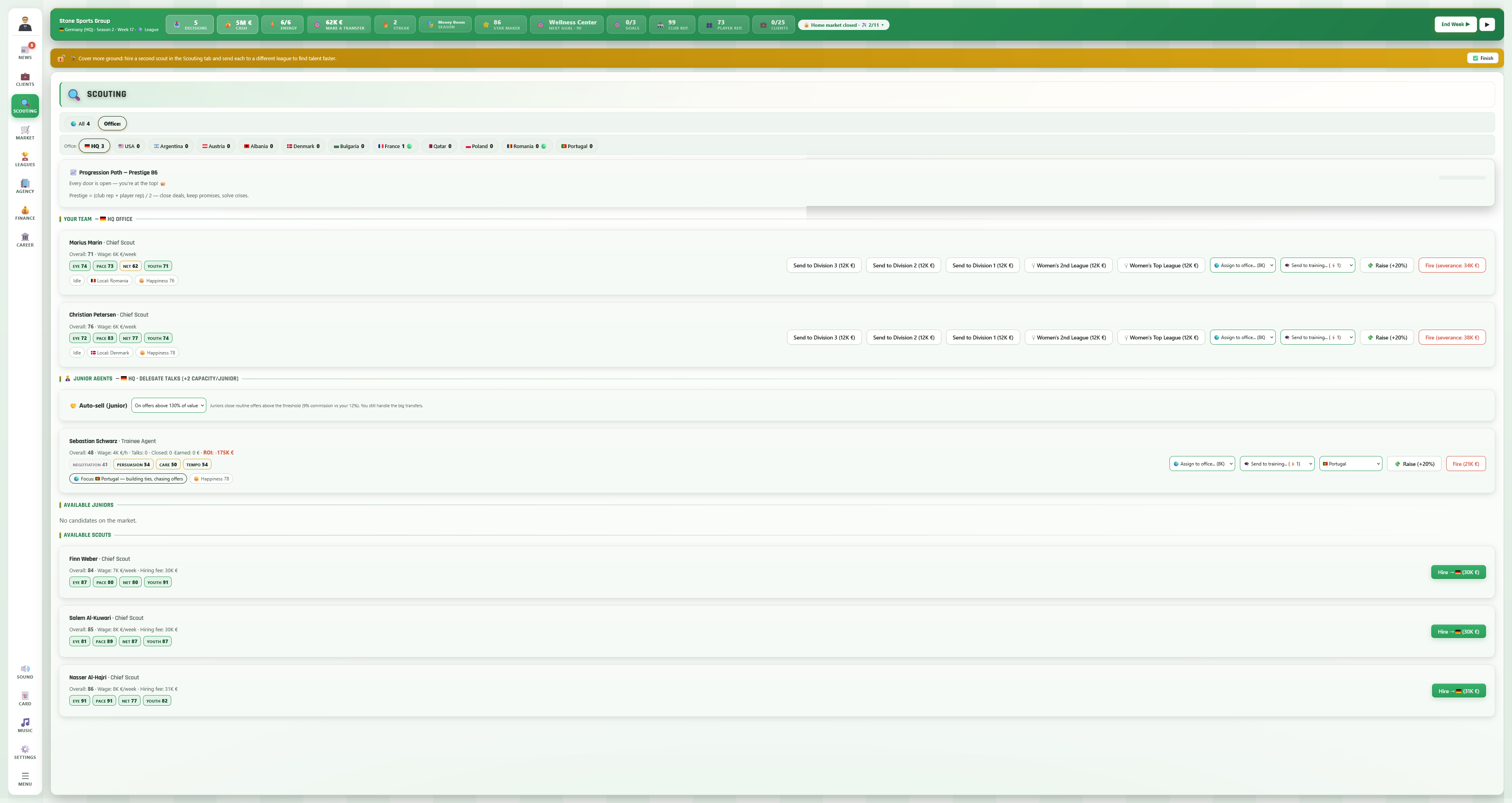Open the Auto-sell junior threshold dropdown

pos(169,406)
